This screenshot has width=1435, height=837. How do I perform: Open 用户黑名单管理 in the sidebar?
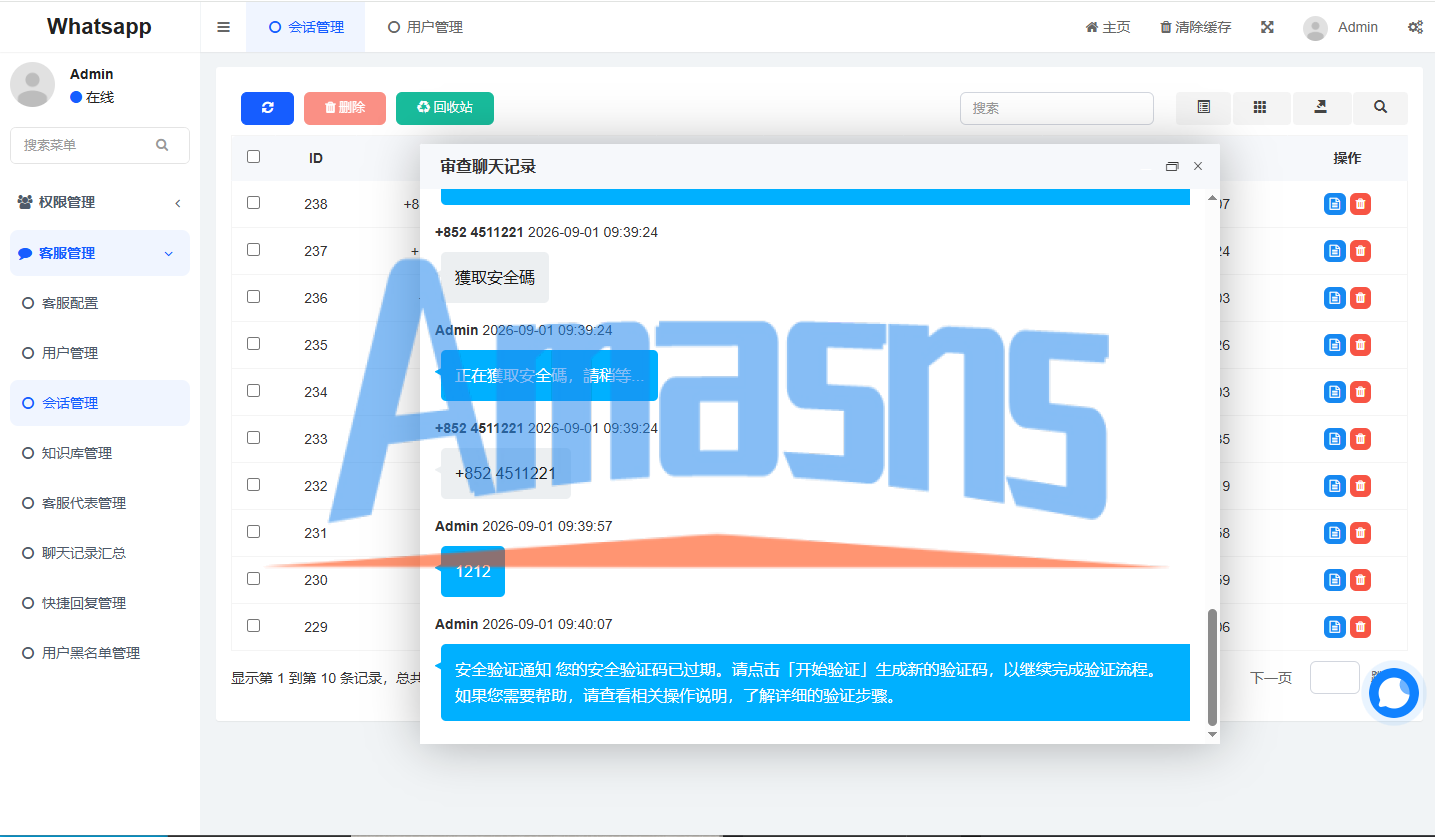click(x=100, y=653)
